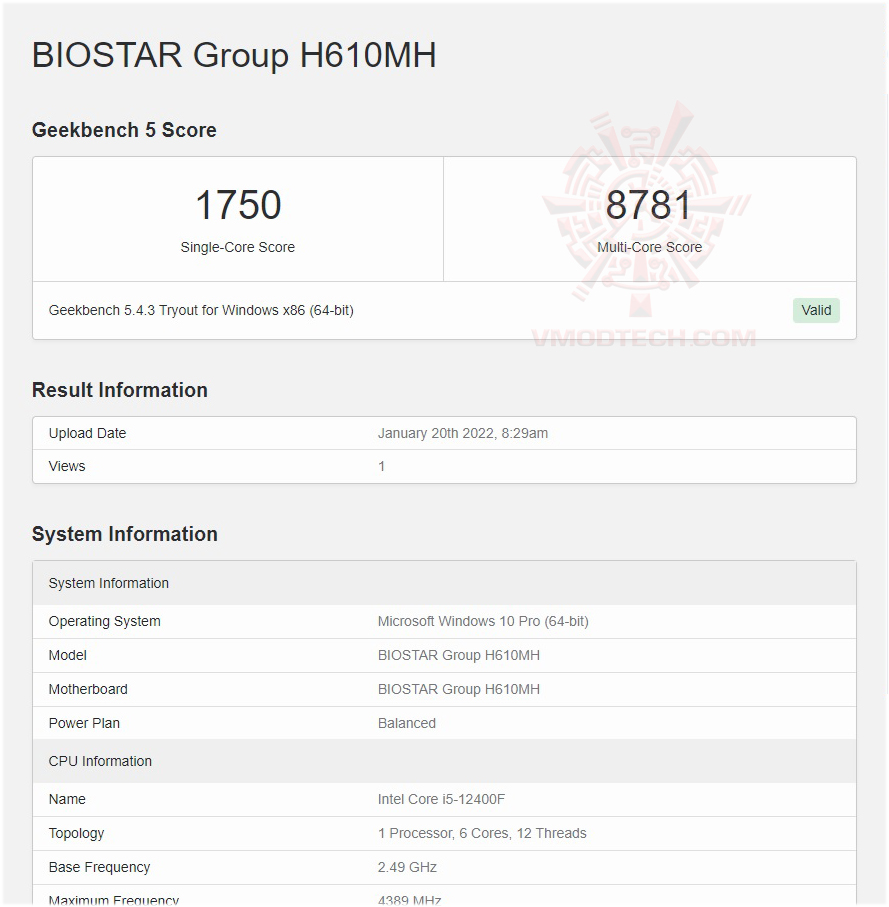The width and height of the screenshot is (889, 907).
Task: Click the Geekbench 5.4.3 Tryout version text
Action: pos(201,311)
